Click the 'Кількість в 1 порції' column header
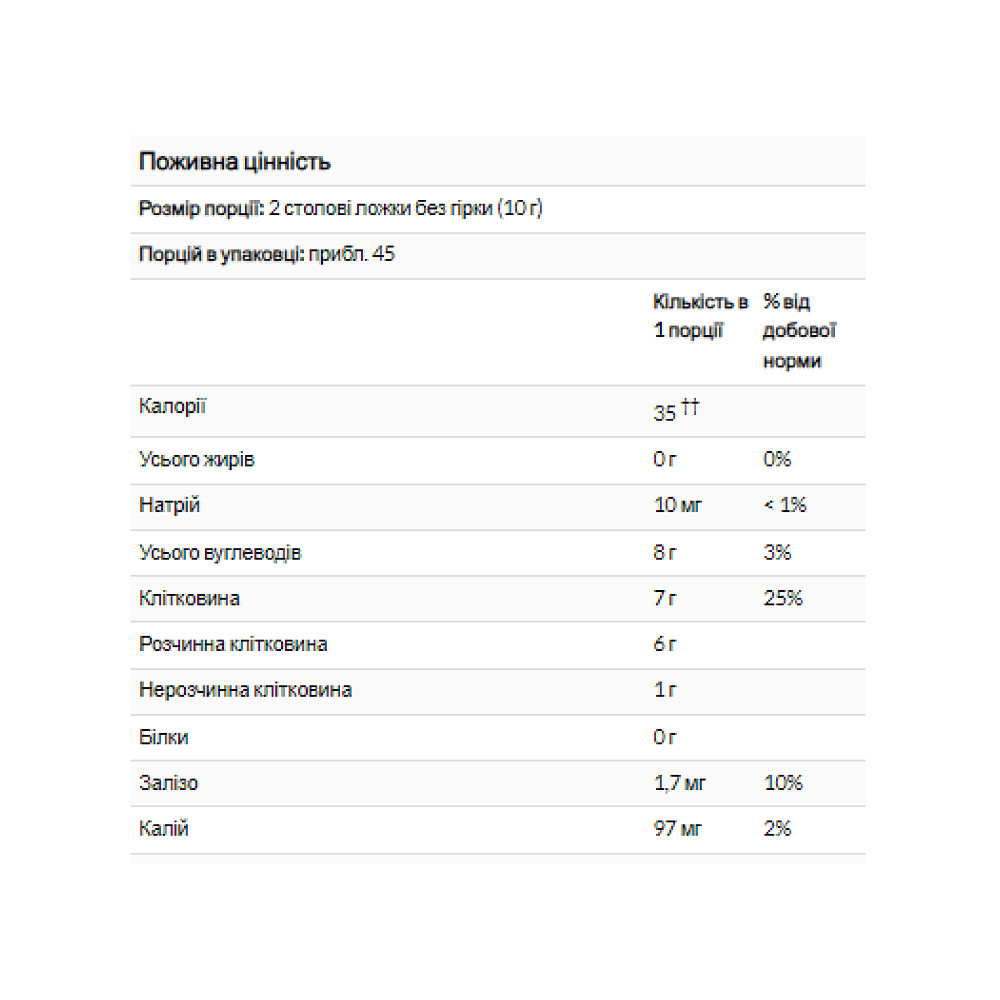The height and width of the screenshot is (1000, 1000). coord(700,316)
